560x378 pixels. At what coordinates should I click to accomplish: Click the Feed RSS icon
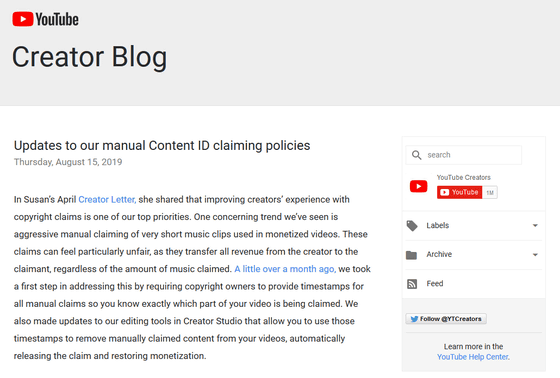pos(412,284)
